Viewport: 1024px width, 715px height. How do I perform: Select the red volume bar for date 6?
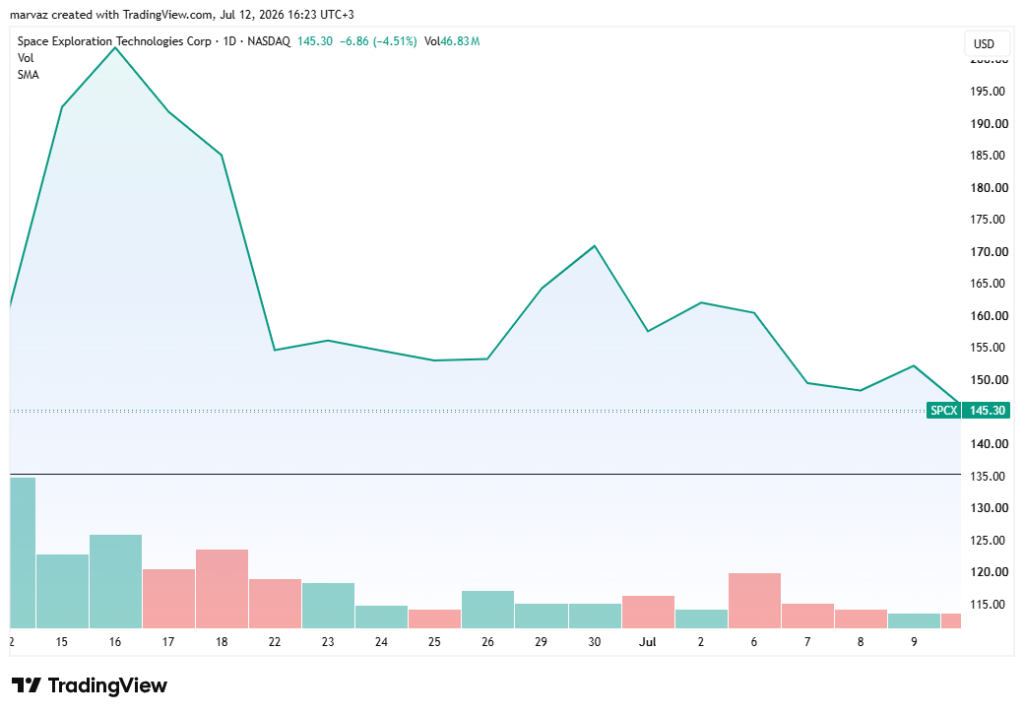(x=754, y=601)
